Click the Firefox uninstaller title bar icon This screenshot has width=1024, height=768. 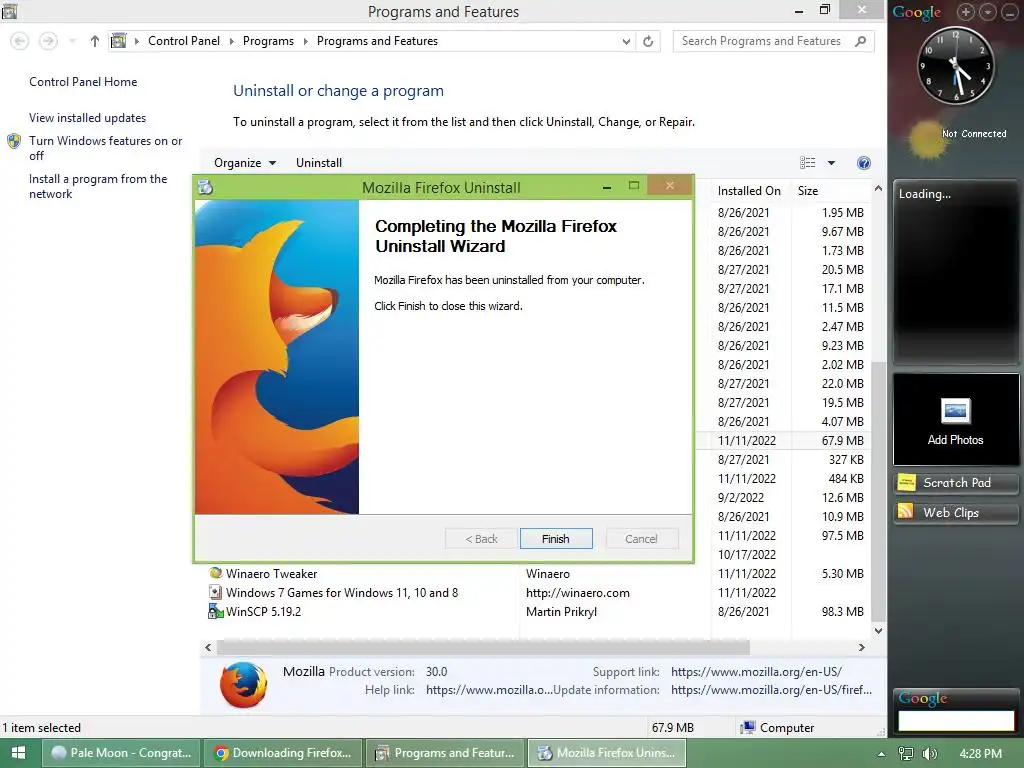(205, 187)
